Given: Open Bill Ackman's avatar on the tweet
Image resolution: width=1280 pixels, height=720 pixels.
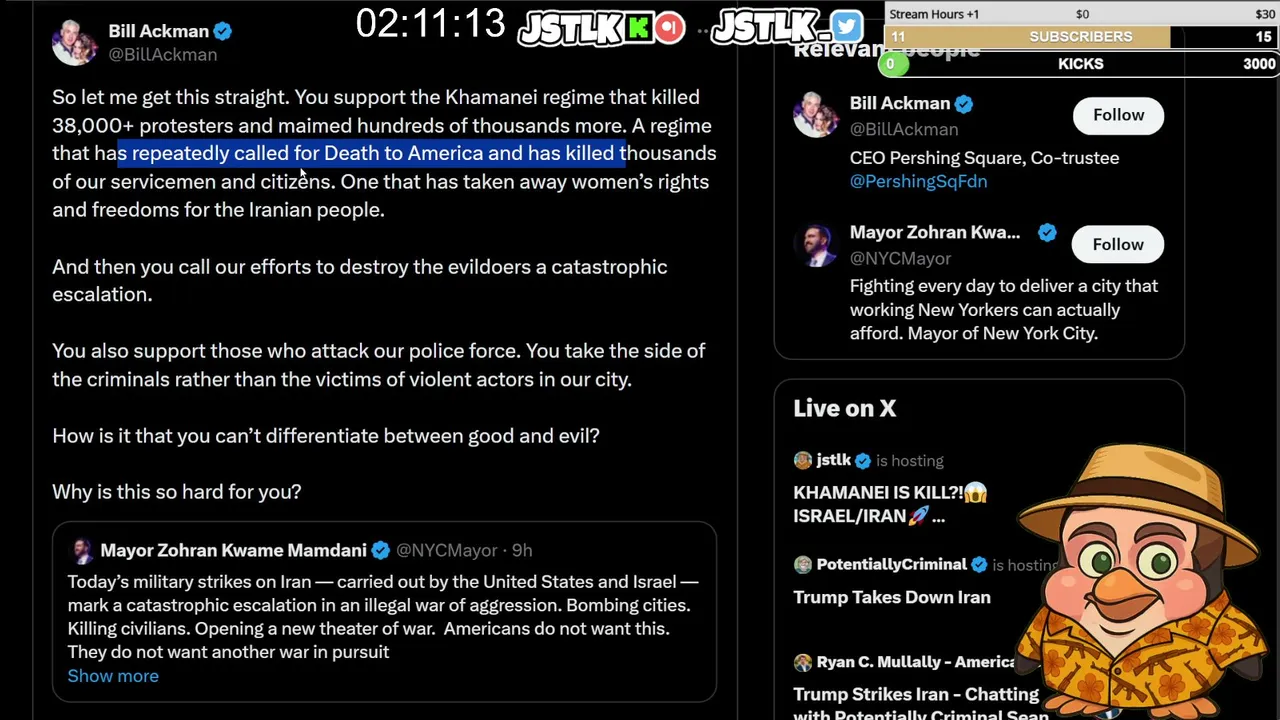Looking at the screenshot, I should (74, 42).
